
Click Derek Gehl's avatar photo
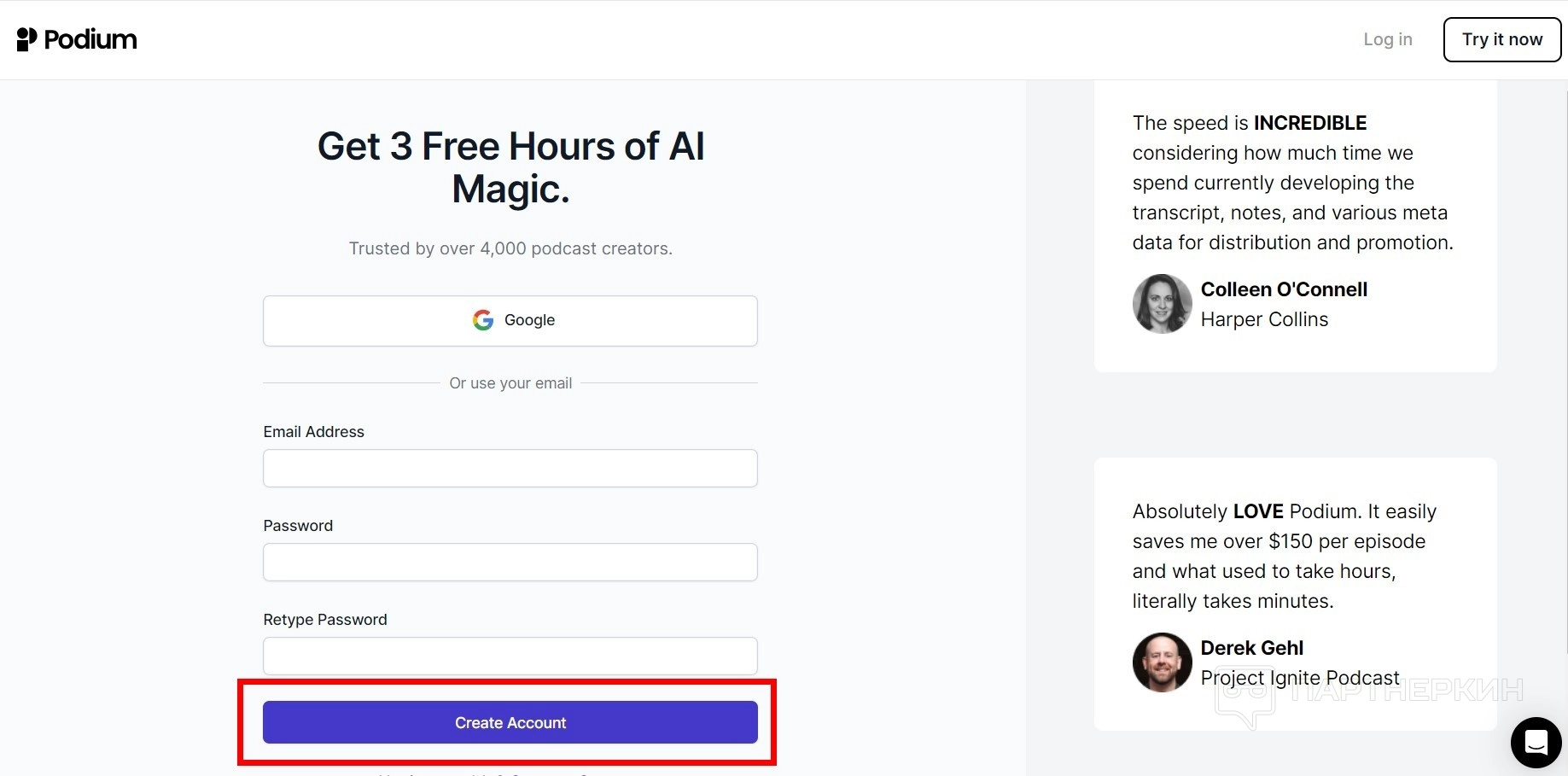[1162, 662]
